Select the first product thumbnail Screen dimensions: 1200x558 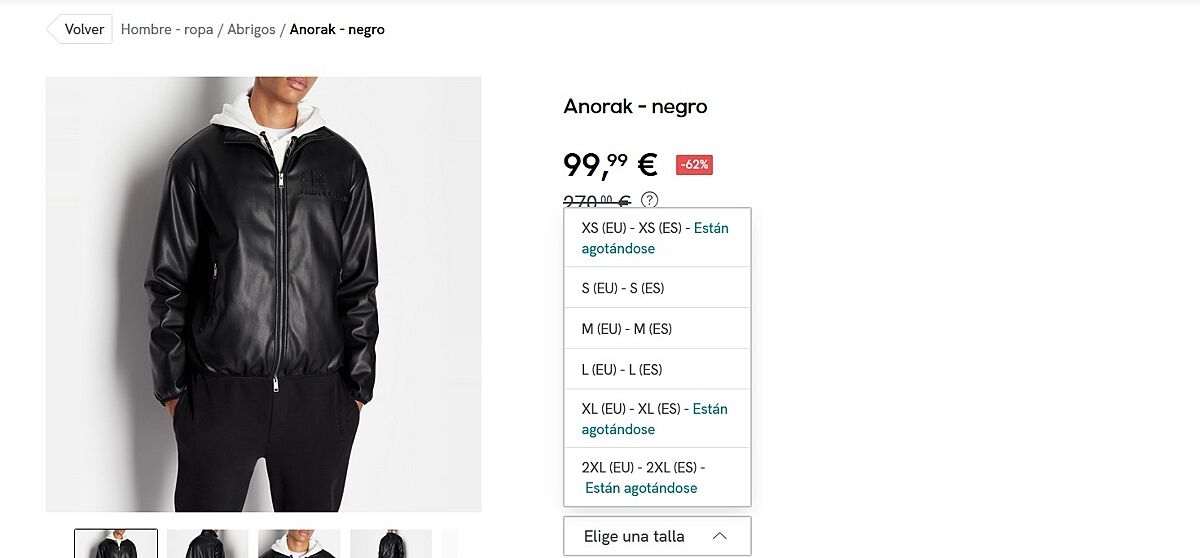point(116,544)
